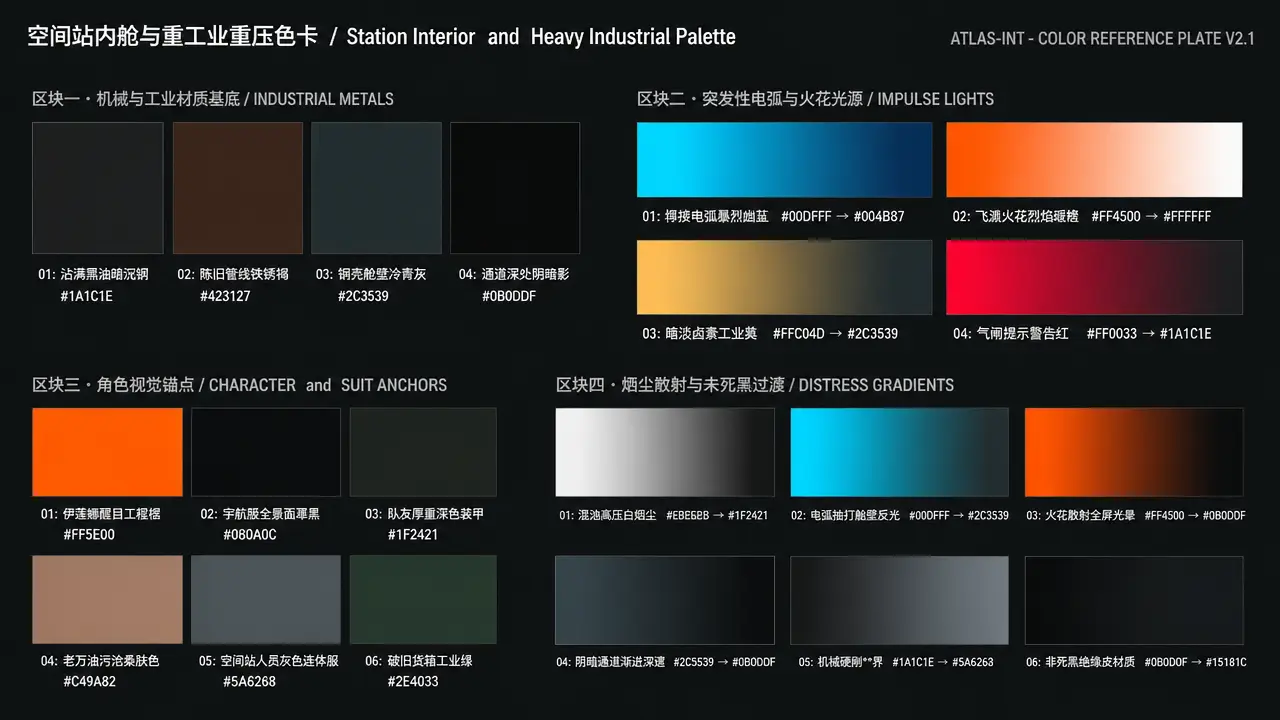The width and height of the screenshot is (1280, 720).
Task: Click the DISTRESS GRADIENTS section heading
Action: coord(755,385)
